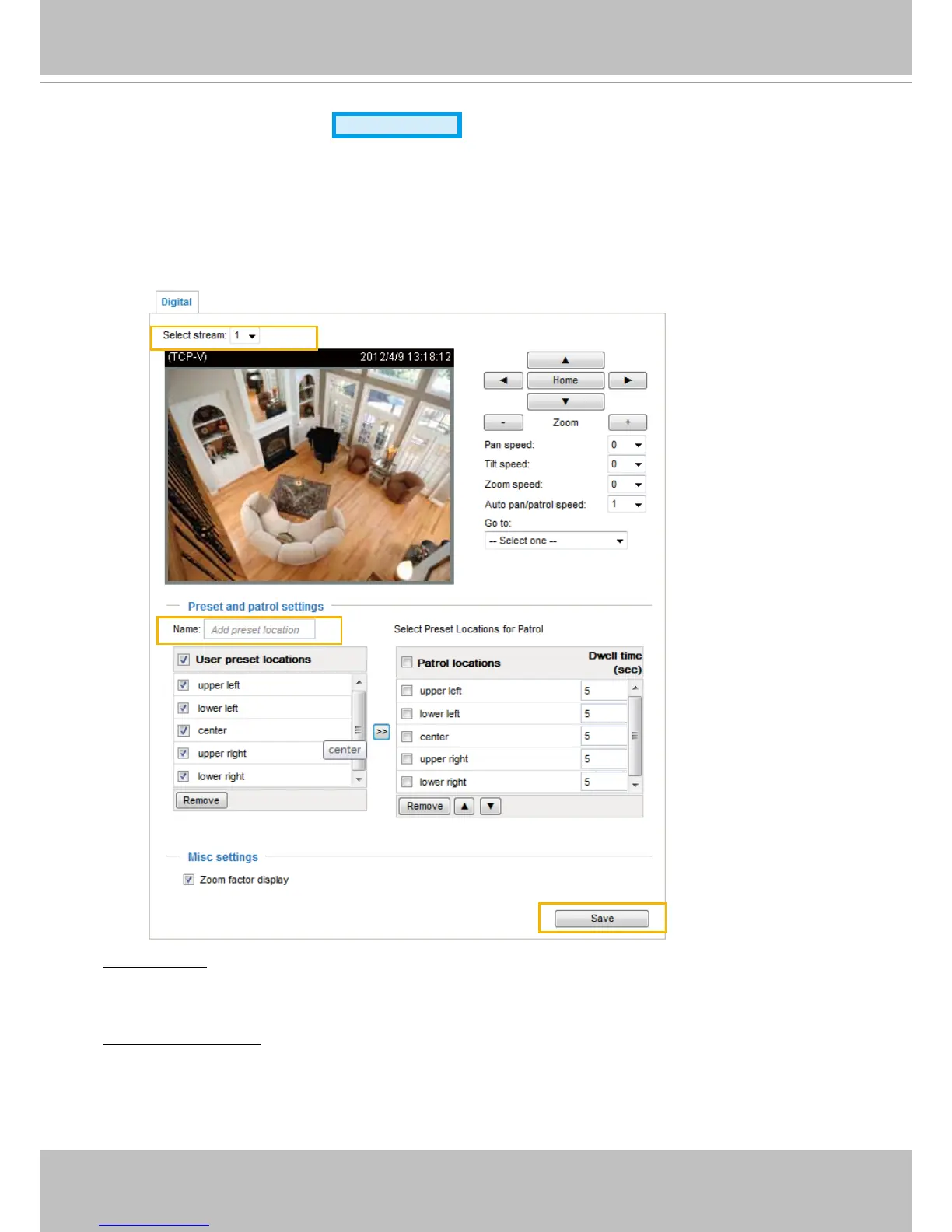Viewport: 952px width, 1232px height.
Task: Edit dwell time for upper left patrol
Action: pyautogui.click(x=604, y=691)
